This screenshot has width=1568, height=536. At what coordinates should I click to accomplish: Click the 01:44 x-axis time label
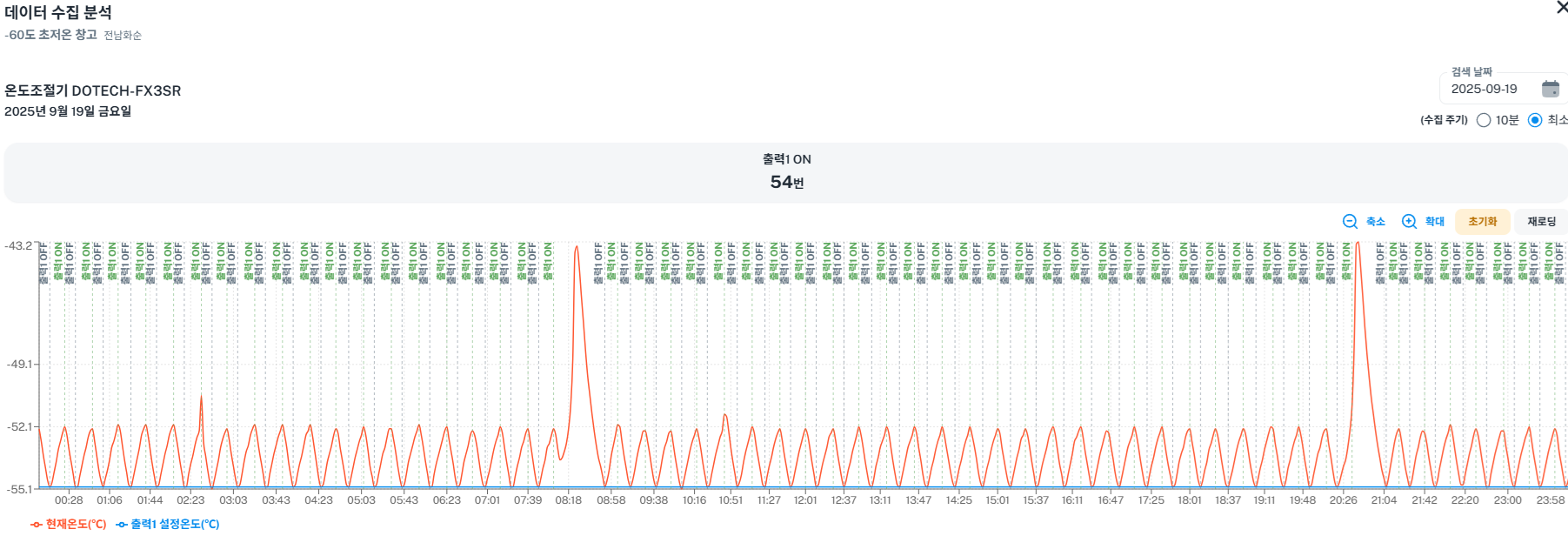point(150,500)
